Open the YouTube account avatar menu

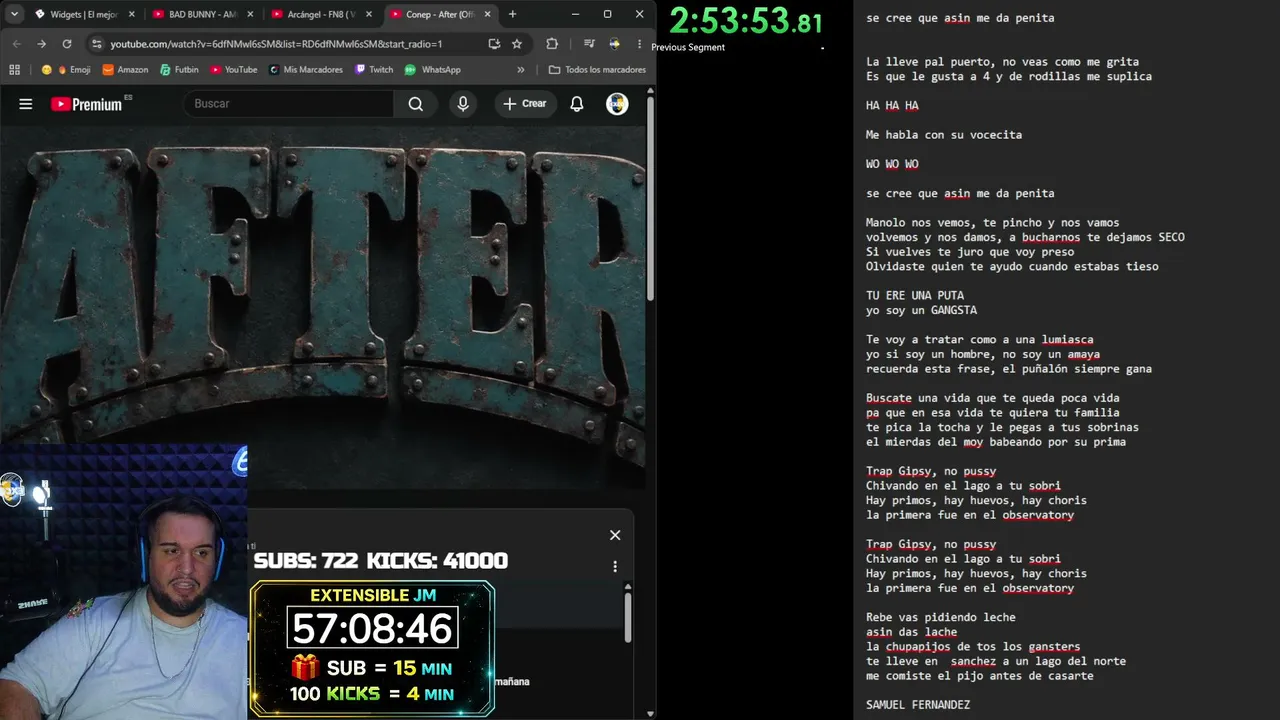click(x=617, y=104)
